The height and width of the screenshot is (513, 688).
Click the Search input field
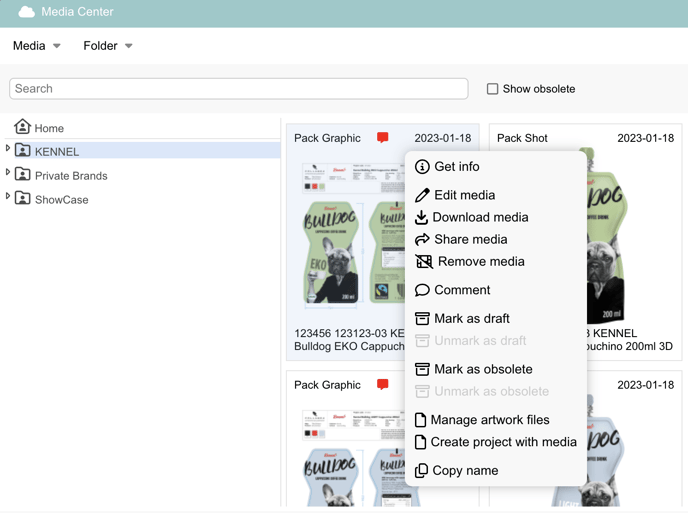(239, 89)
